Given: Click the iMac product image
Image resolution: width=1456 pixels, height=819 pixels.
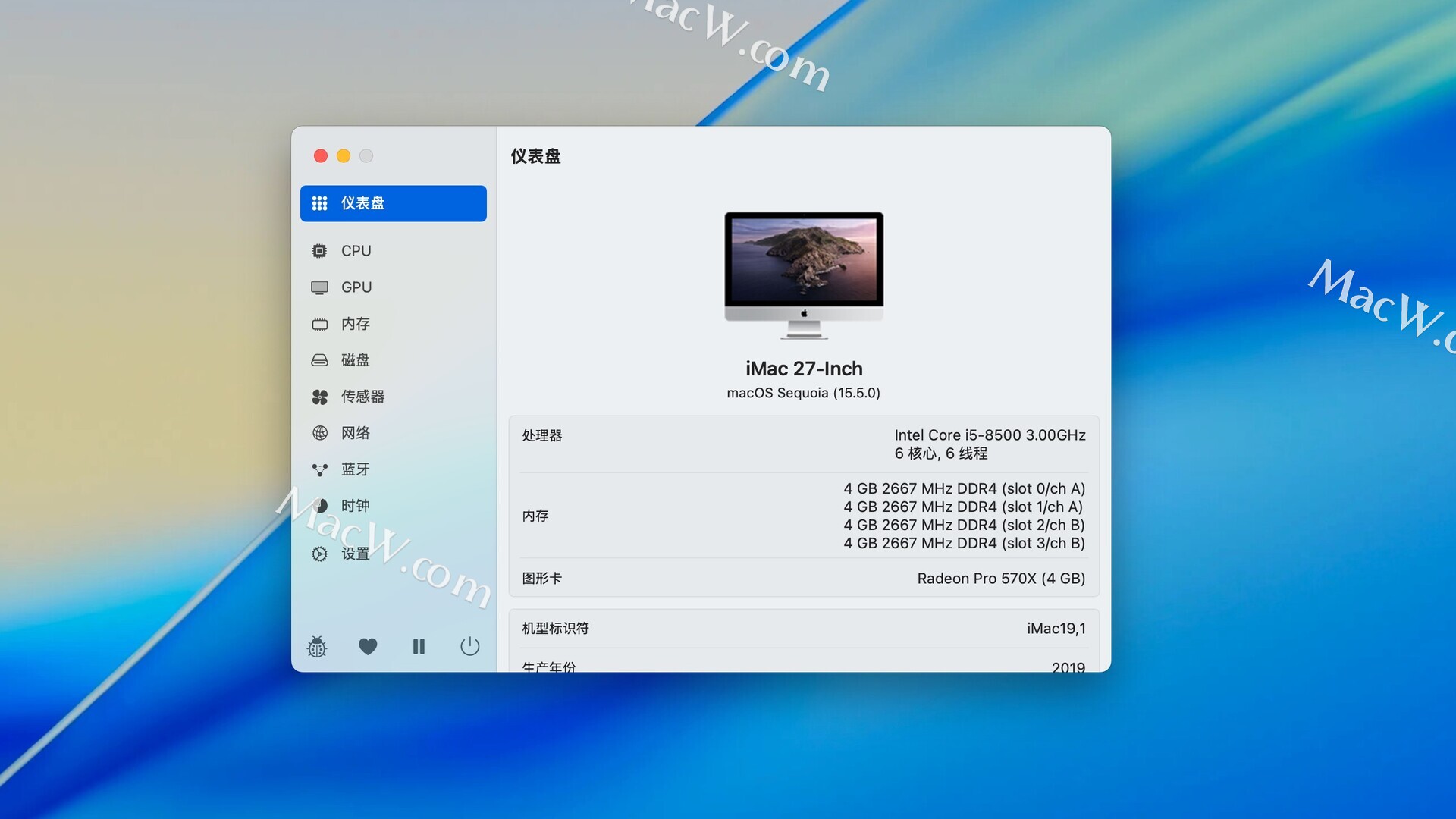Looking at the screenshot, I should click(x=804, y=275).
